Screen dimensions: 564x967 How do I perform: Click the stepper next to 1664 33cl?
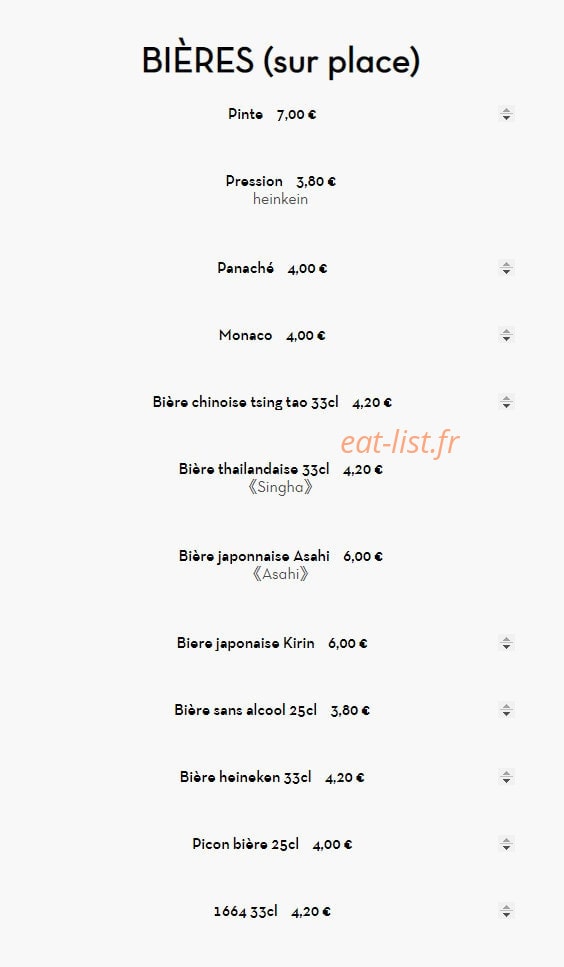506,911
